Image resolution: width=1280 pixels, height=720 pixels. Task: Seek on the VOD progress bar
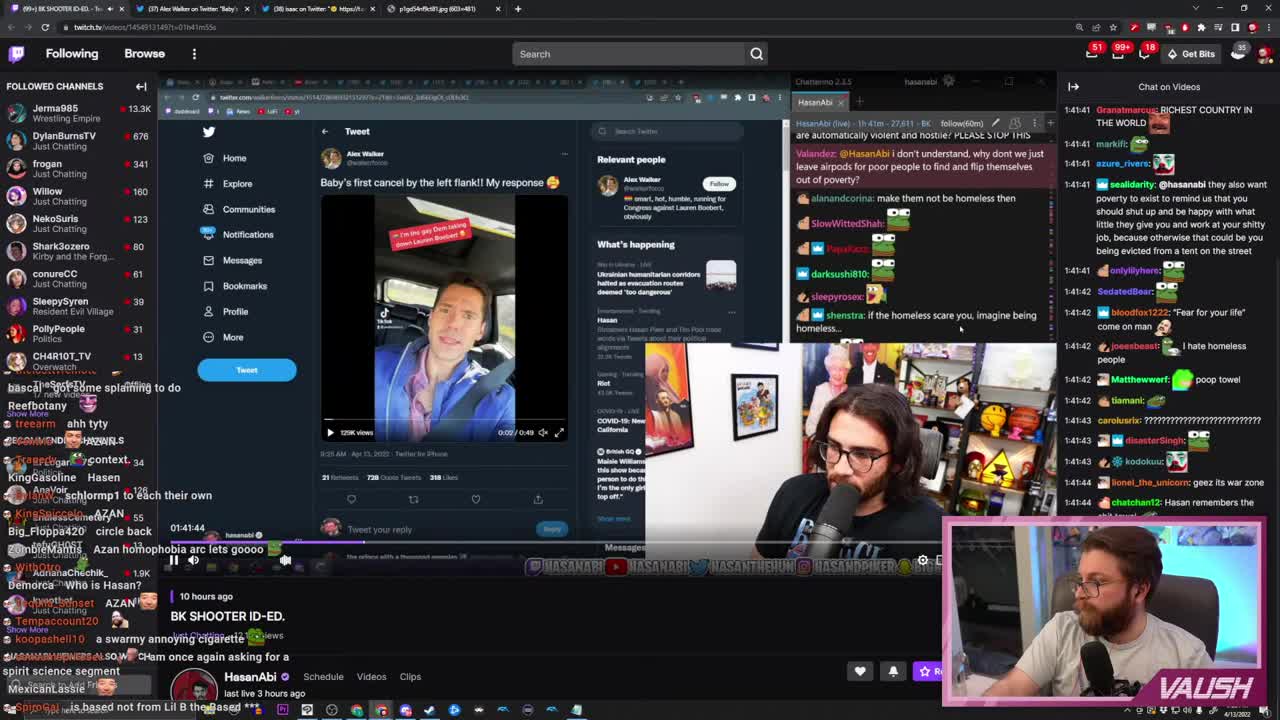[555, 543]
